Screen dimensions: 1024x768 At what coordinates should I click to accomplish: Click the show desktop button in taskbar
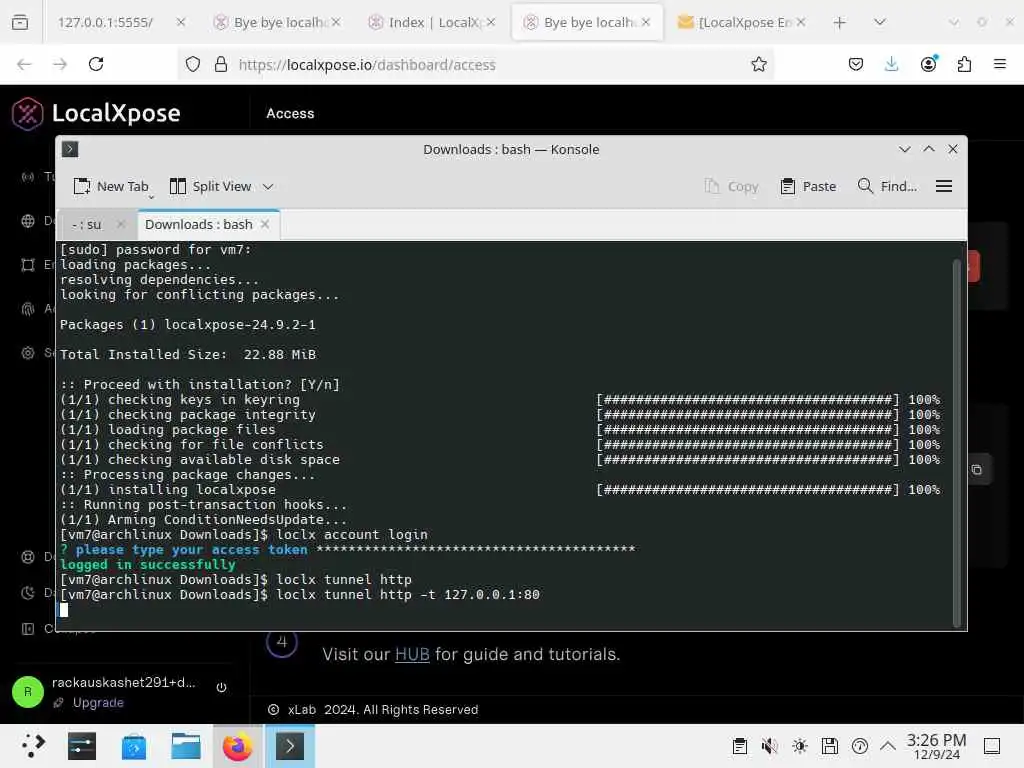pos(992,746)
